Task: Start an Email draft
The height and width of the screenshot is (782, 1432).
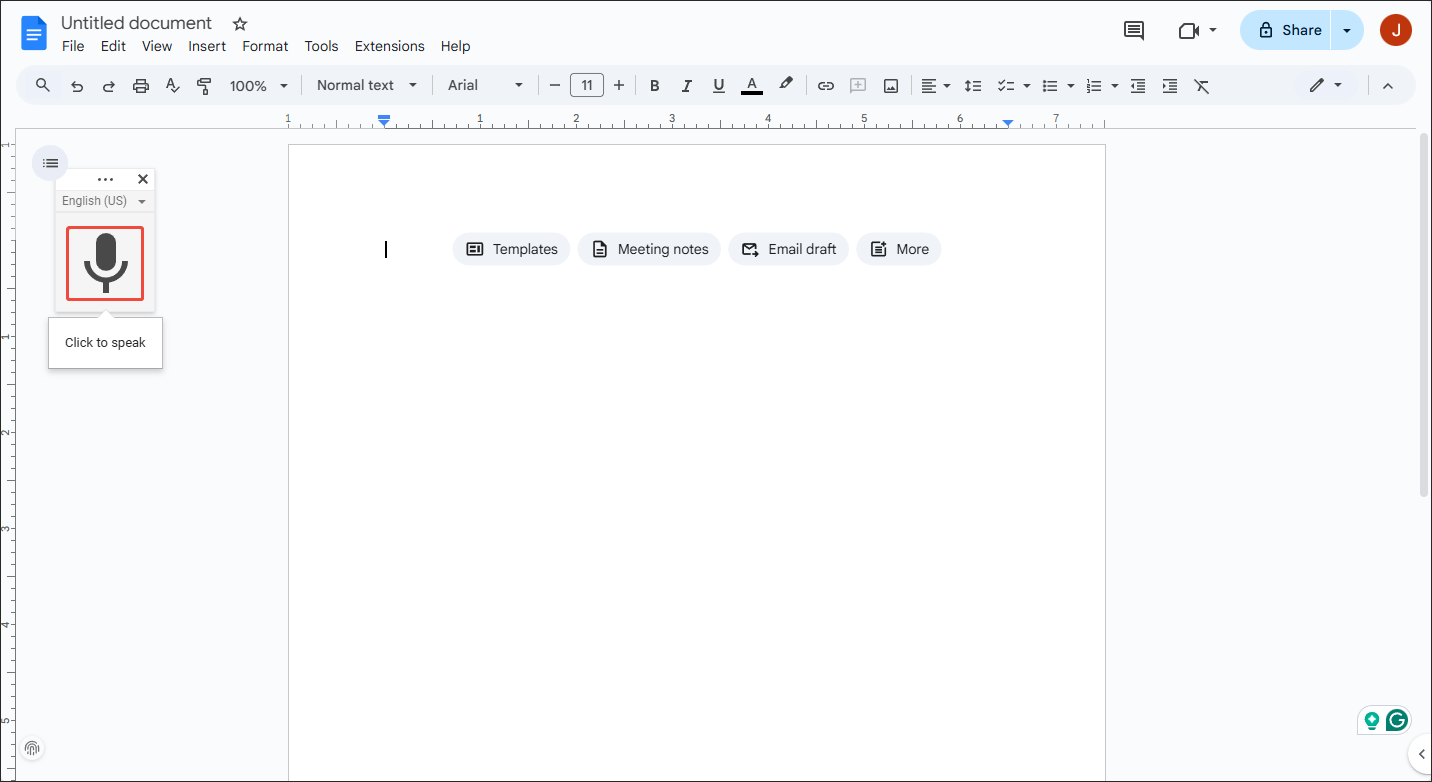Action: pos(788,248)
